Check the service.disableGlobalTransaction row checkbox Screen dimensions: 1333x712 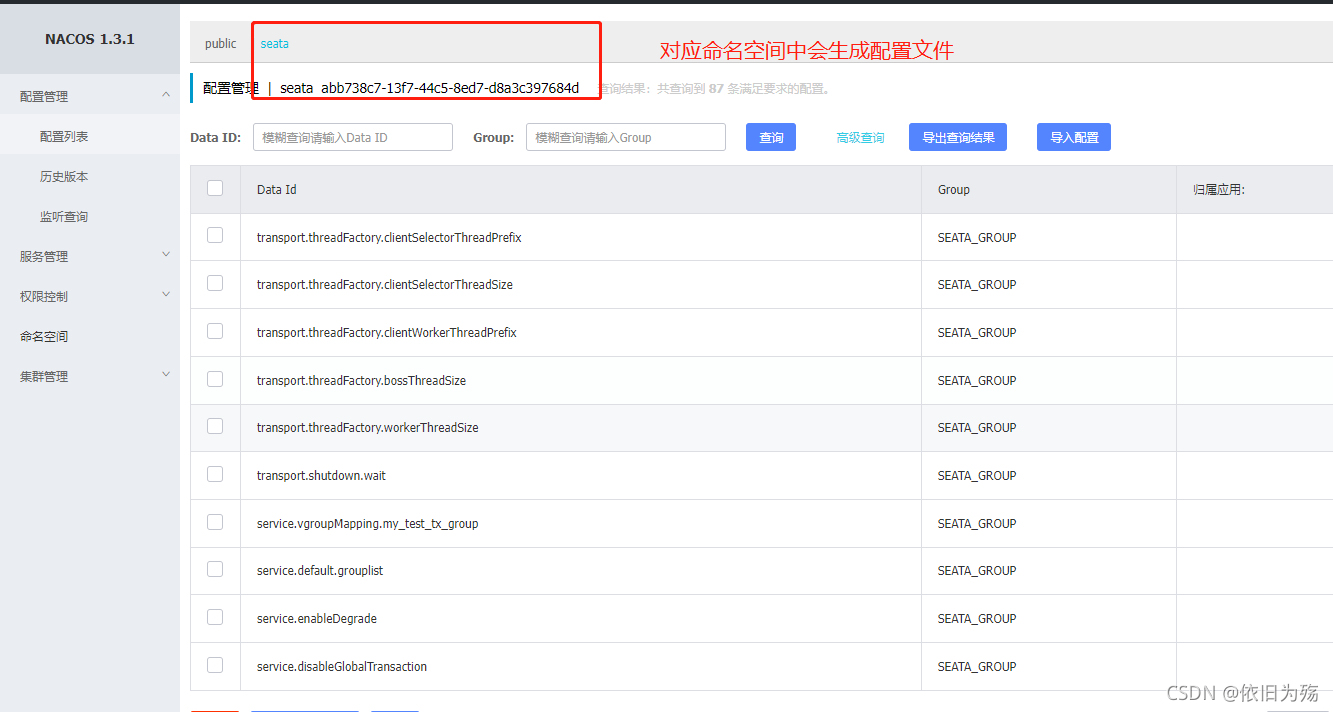coord(215,665)
